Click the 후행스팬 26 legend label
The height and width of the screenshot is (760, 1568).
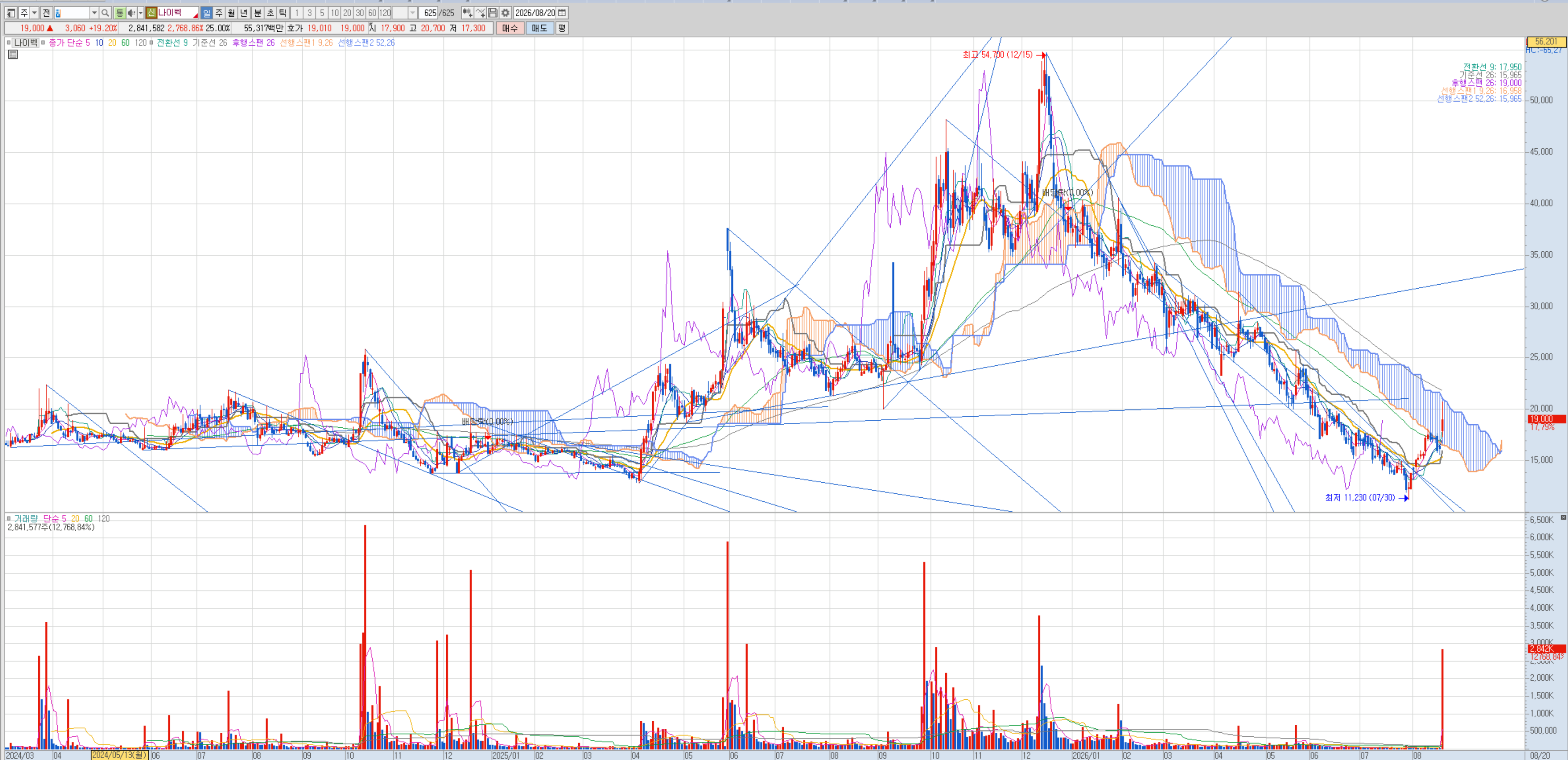(253, 43)
